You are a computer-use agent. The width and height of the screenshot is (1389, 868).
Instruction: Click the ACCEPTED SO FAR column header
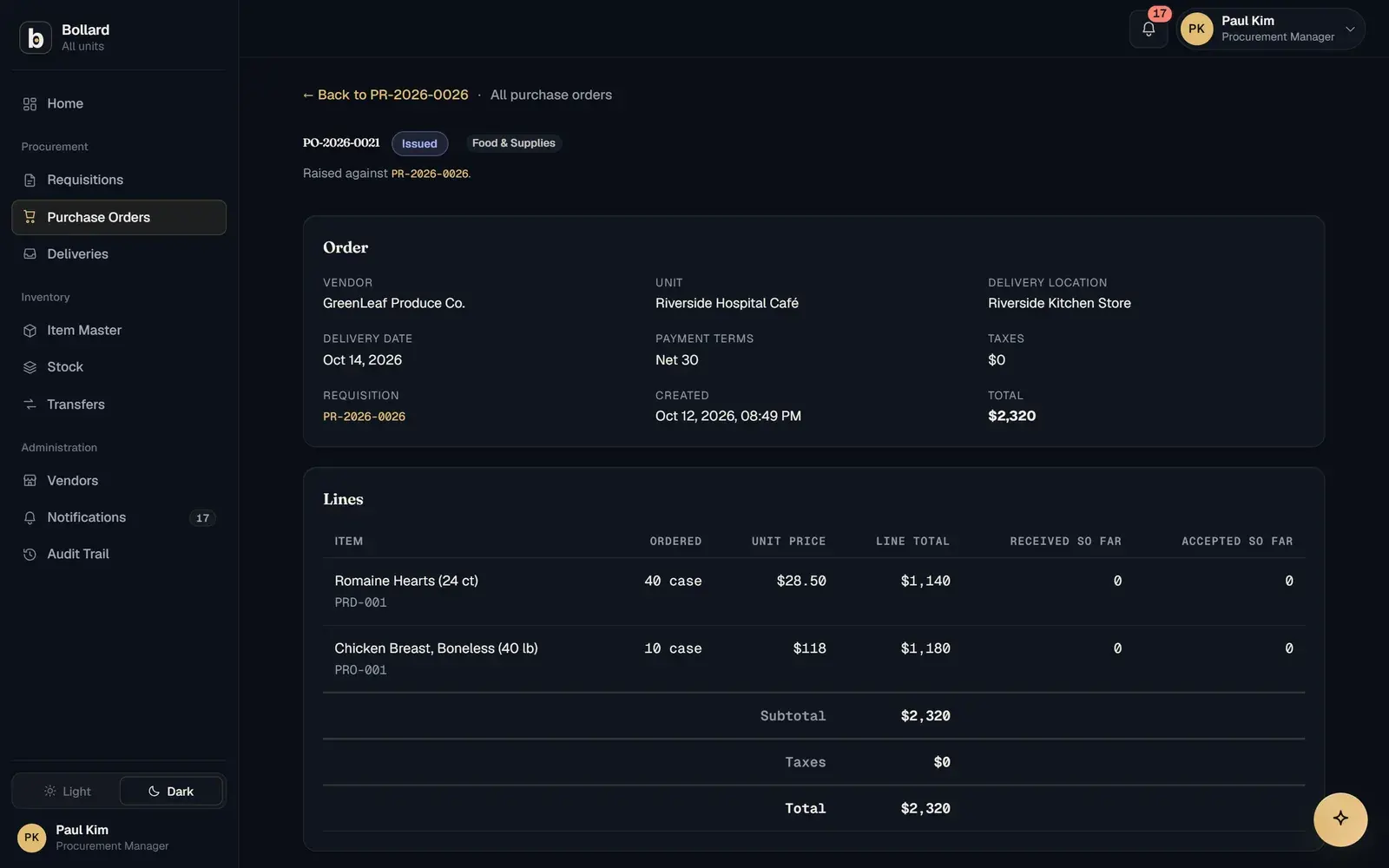(x=1237, y=542)
